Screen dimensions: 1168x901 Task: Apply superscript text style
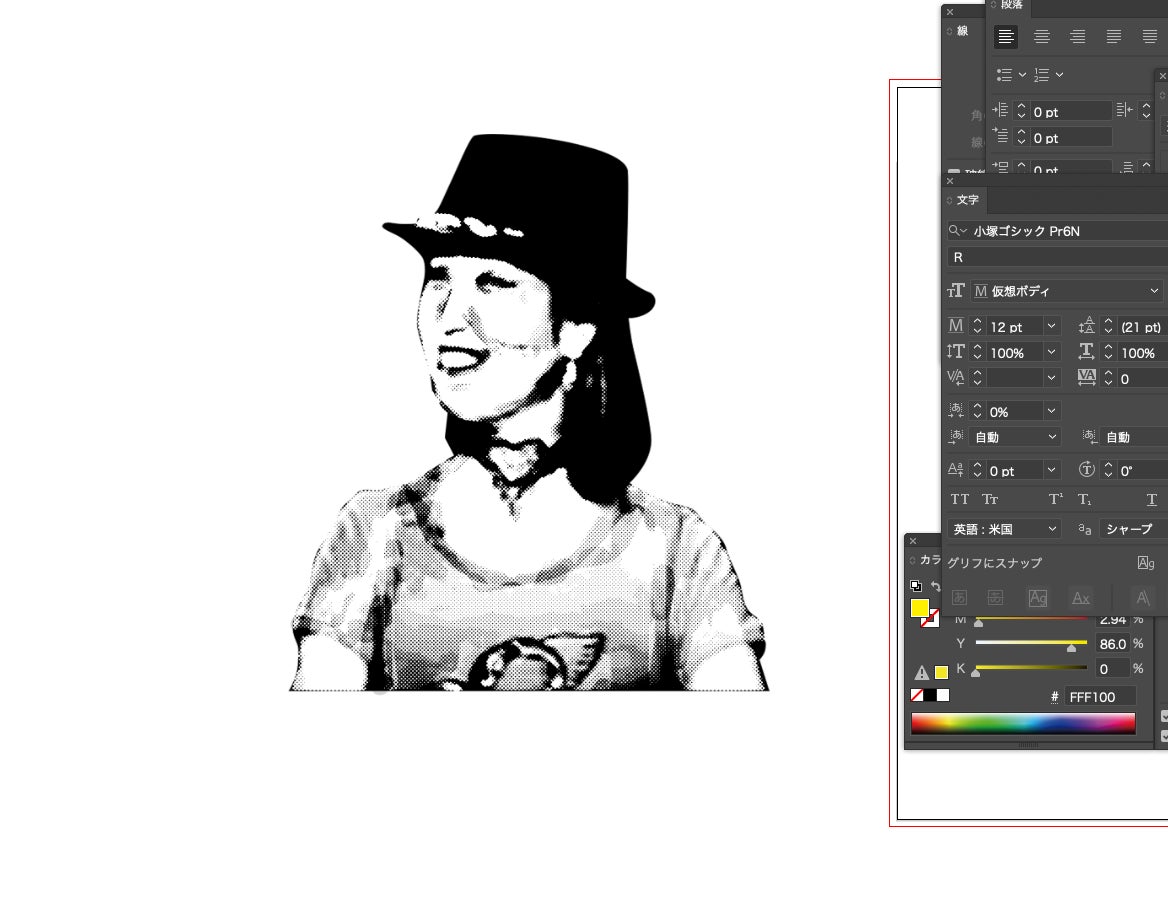(x=1055, y=500)
